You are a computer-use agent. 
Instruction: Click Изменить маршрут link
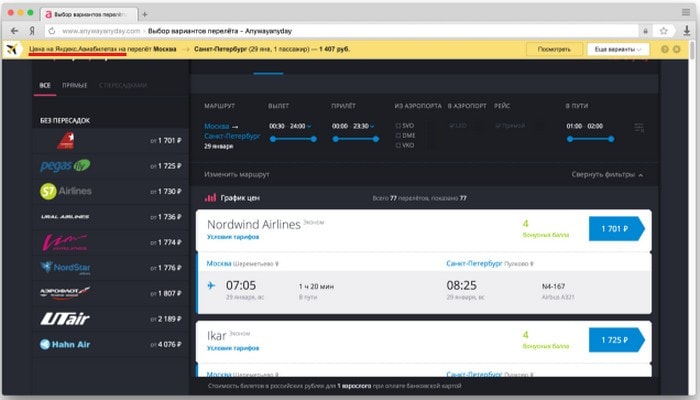pyautogui.click(x=237, y=175)
